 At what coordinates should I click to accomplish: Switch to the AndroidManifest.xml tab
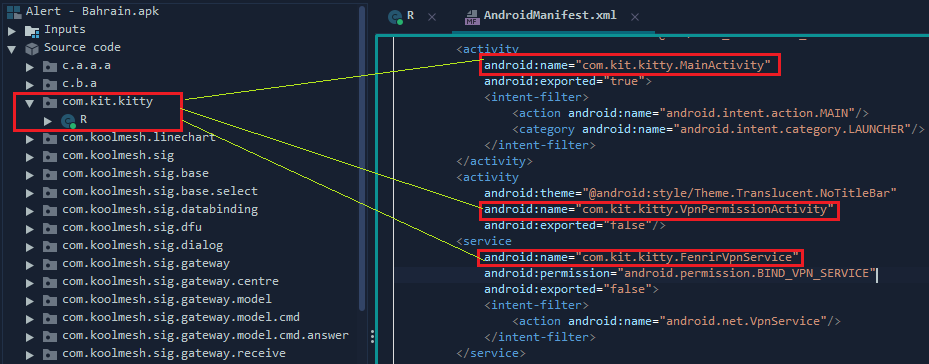550,16
